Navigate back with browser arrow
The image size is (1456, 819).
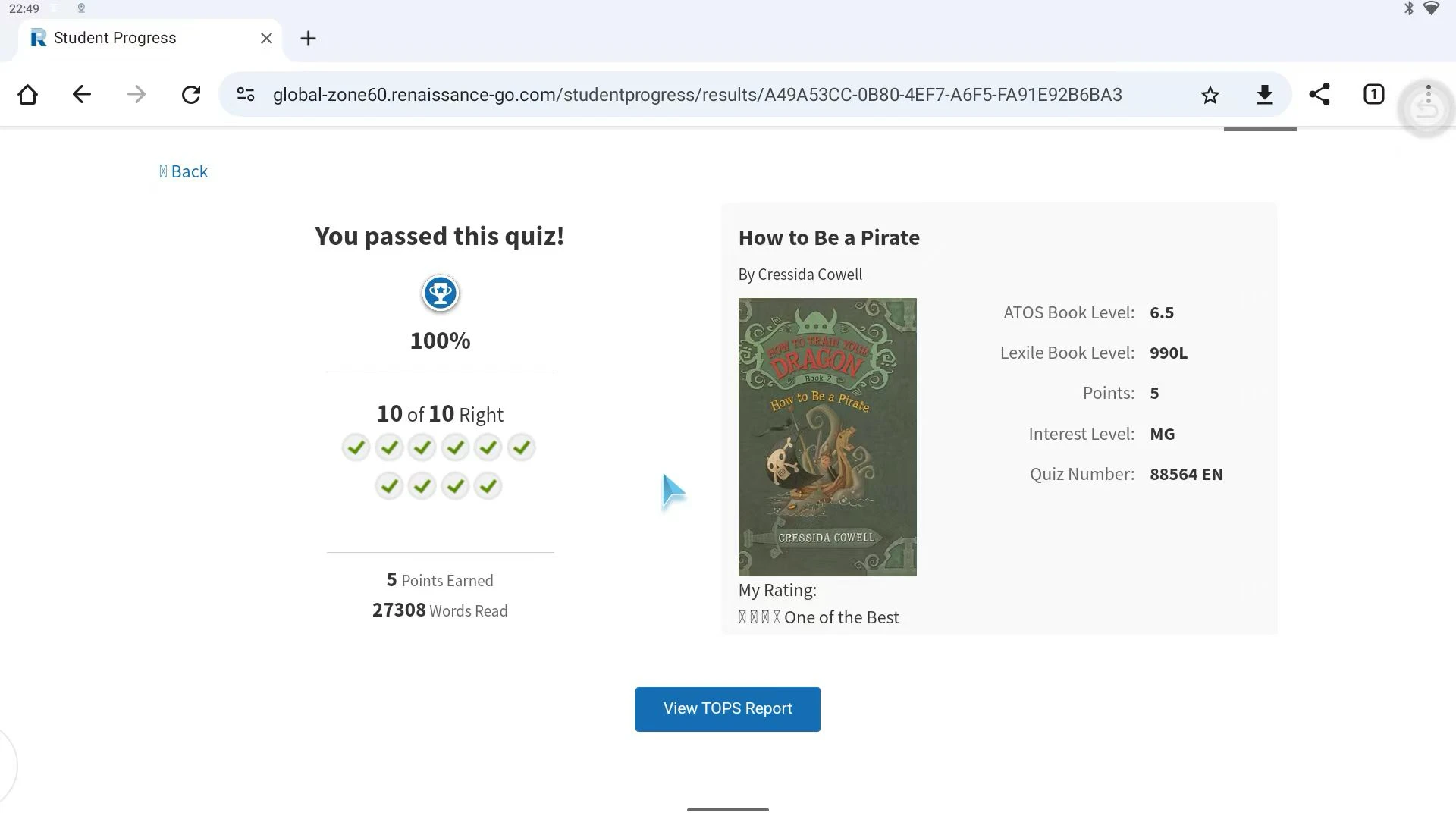(x=82, y=95)
